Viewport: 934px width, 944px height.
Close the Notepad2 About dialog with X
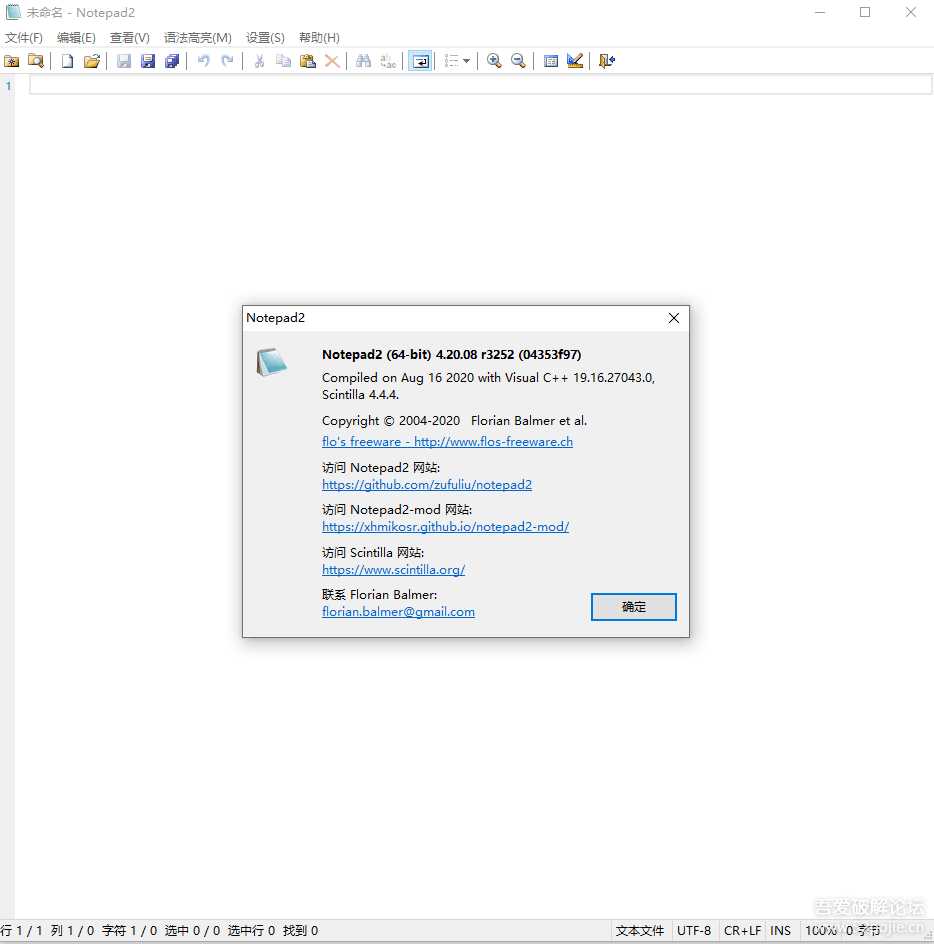point(674,318)
